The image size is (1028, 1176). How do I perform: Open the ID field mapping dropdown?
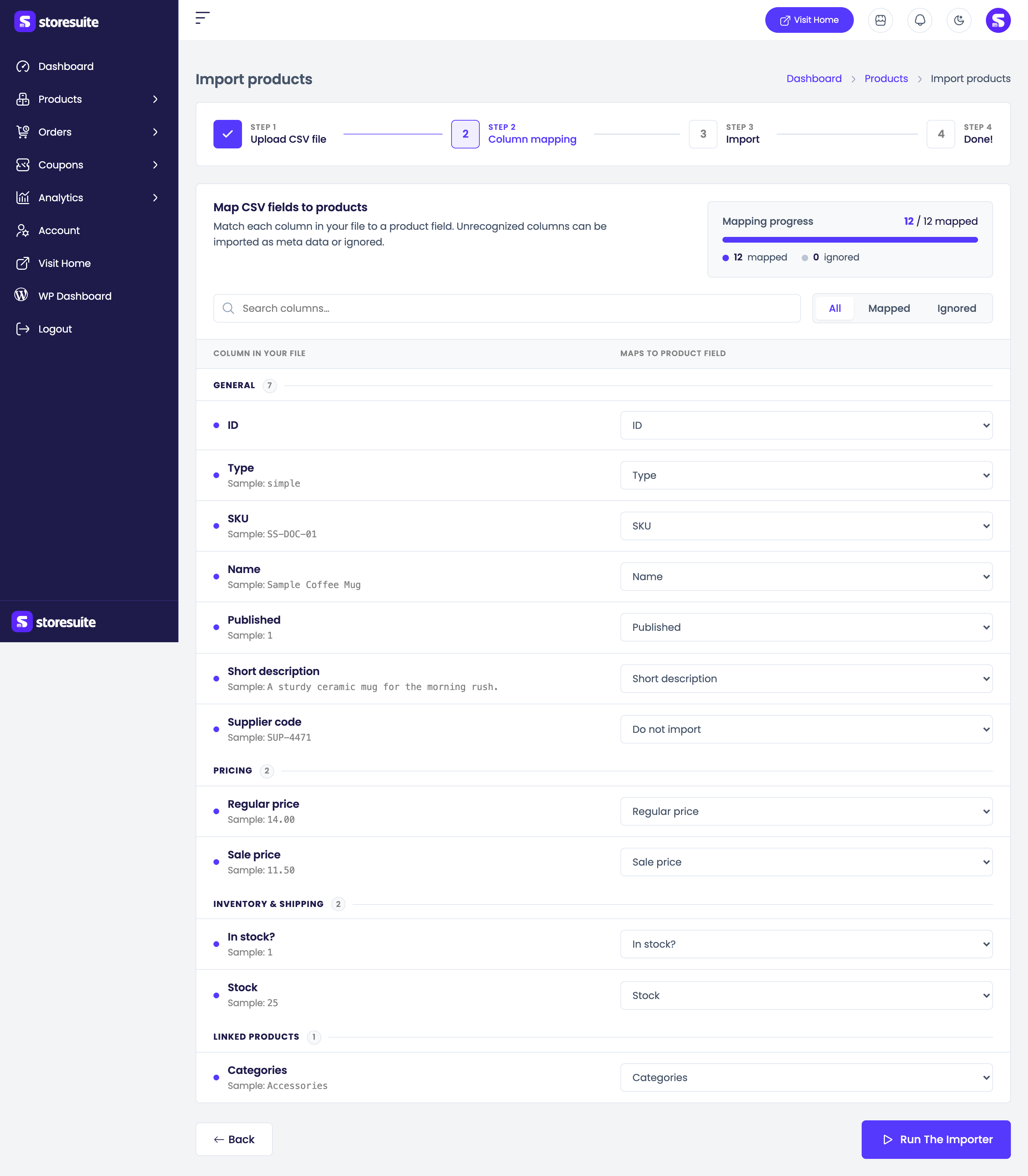806,425
